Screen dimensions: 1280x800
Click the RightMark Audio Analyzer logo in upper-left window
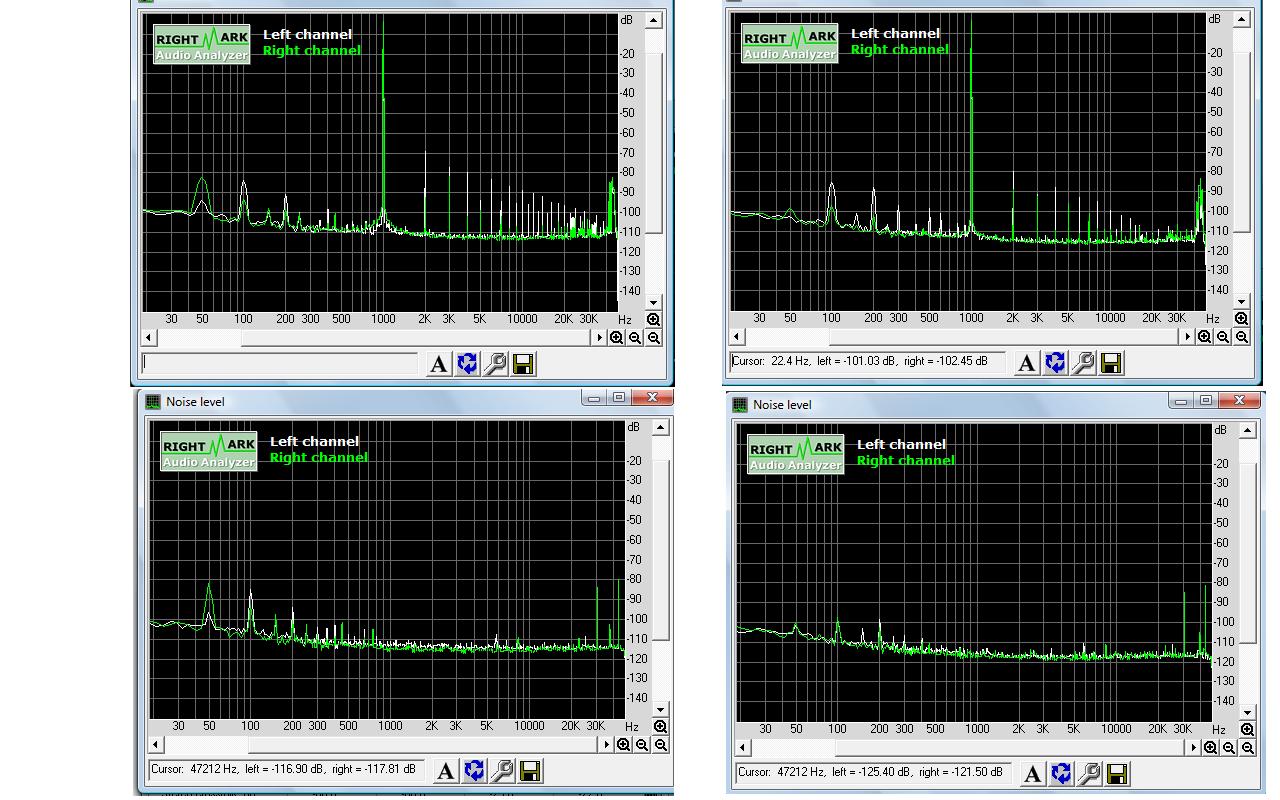[x=201, y=45]
